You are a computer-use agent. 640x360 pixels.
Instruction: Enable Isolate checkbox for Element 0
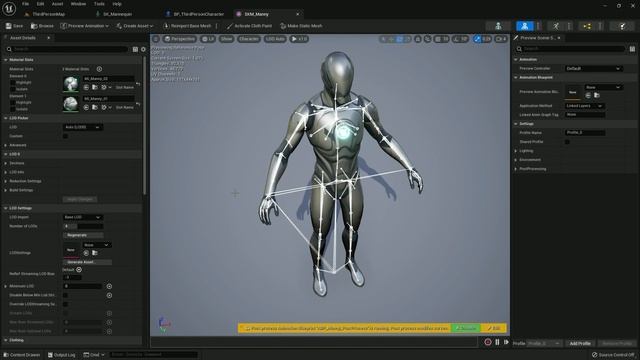(x=13, y=89)
